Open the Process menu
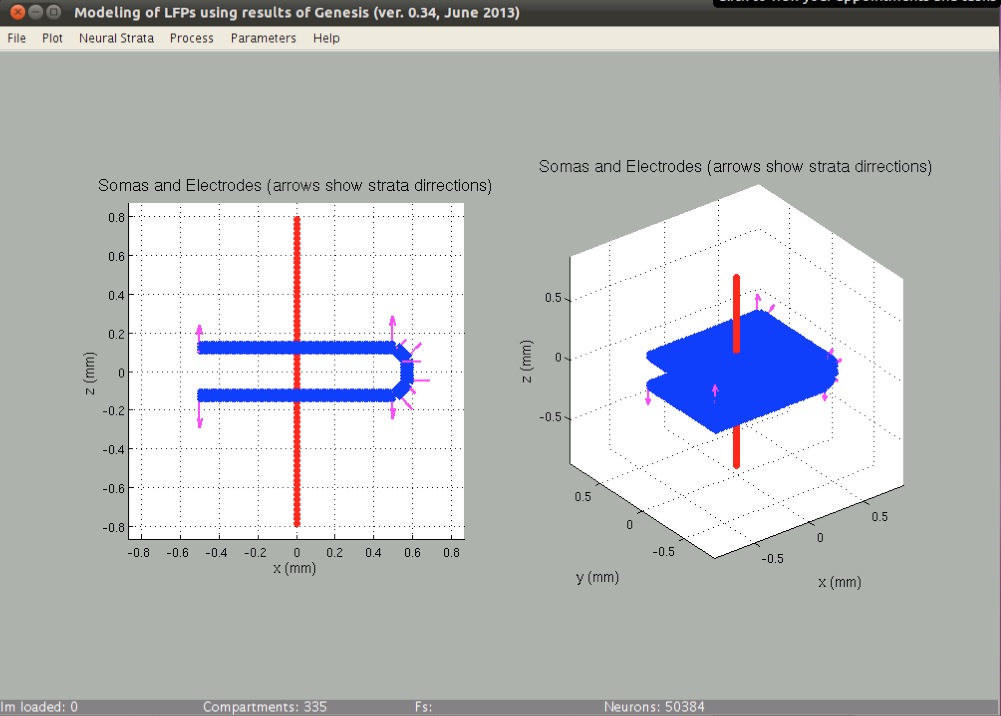This screenshot has width=1001, height=716. pyautogui.click(x=191, y=38)
